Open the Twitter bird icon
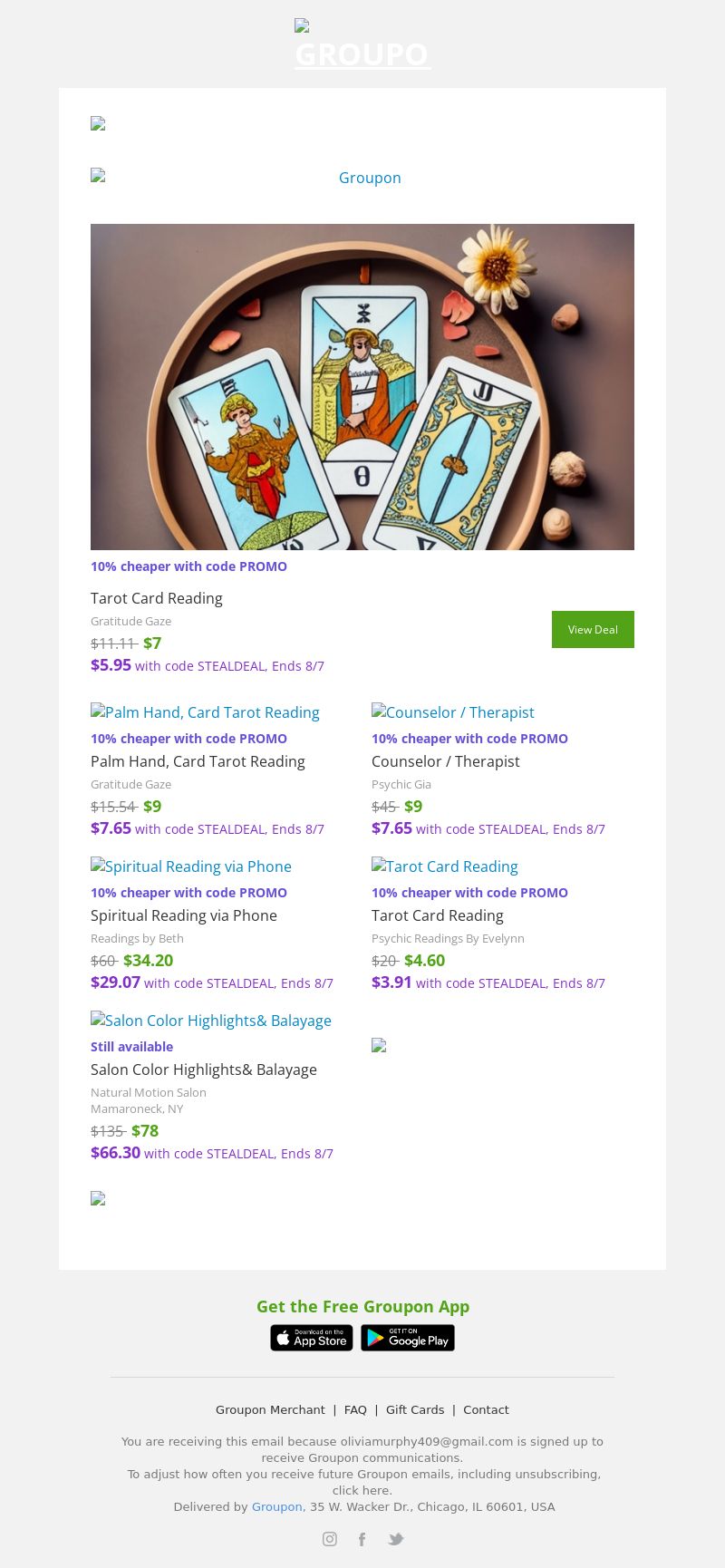This screenshot has height=1568, width=725. (395, 1539)
